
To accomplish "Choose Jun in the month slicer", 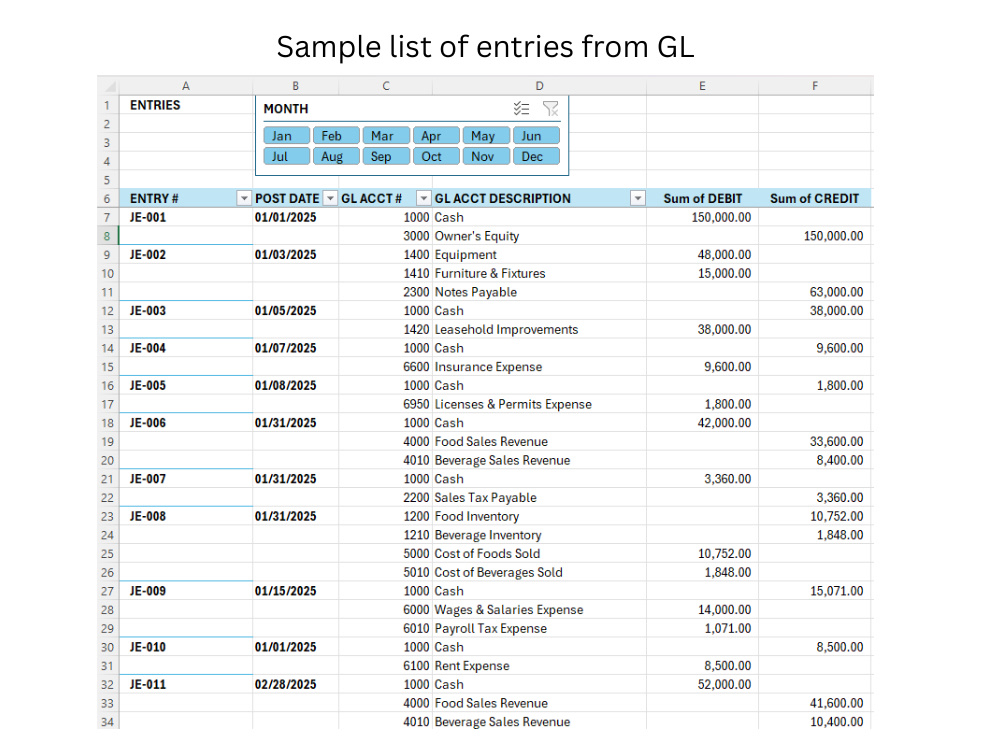I will pyautogui.click(x=536, y=136).
